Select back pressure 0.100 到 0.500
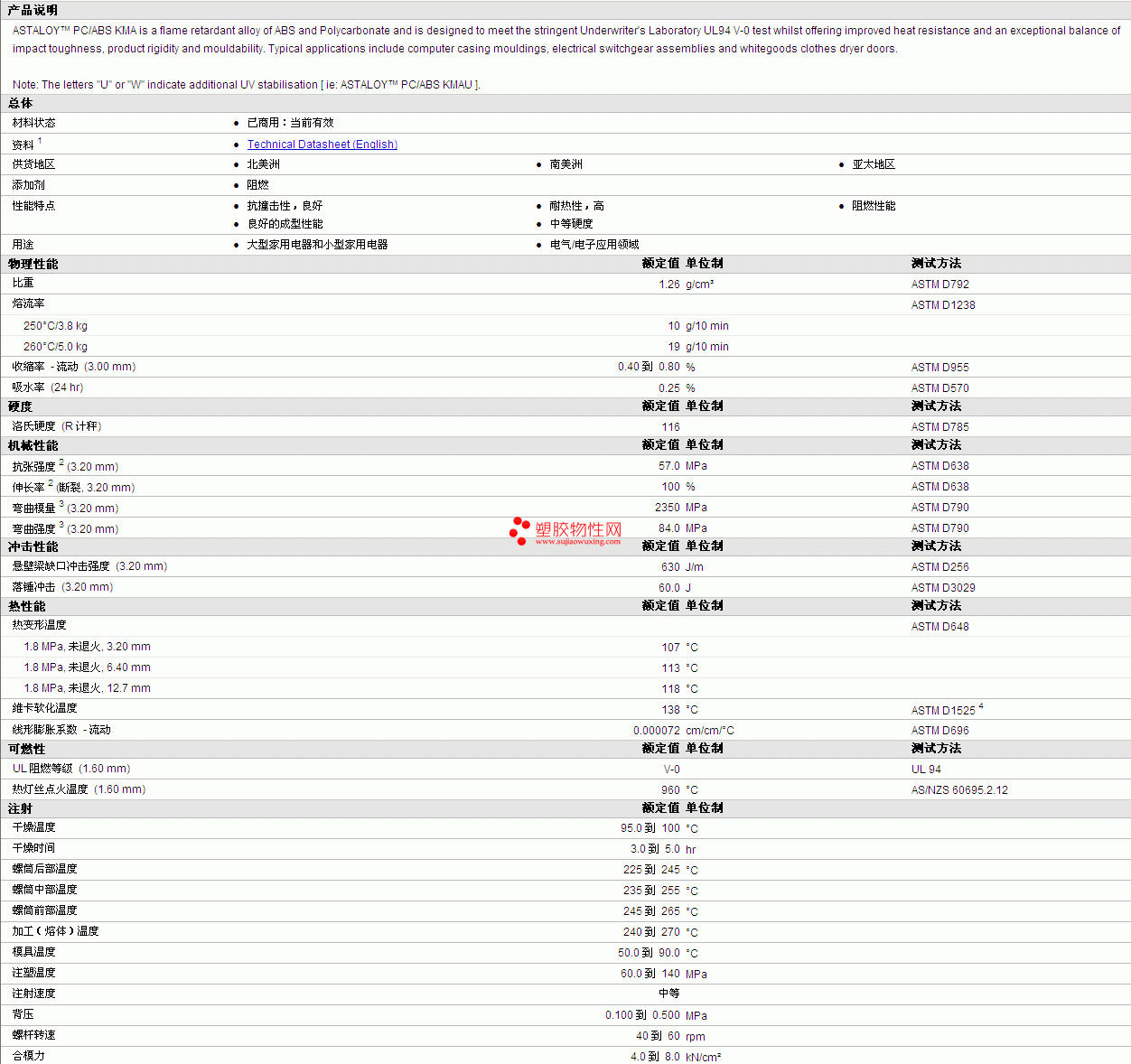Viewport: 1131px width, 1064px height. (x=642, y=1015)
